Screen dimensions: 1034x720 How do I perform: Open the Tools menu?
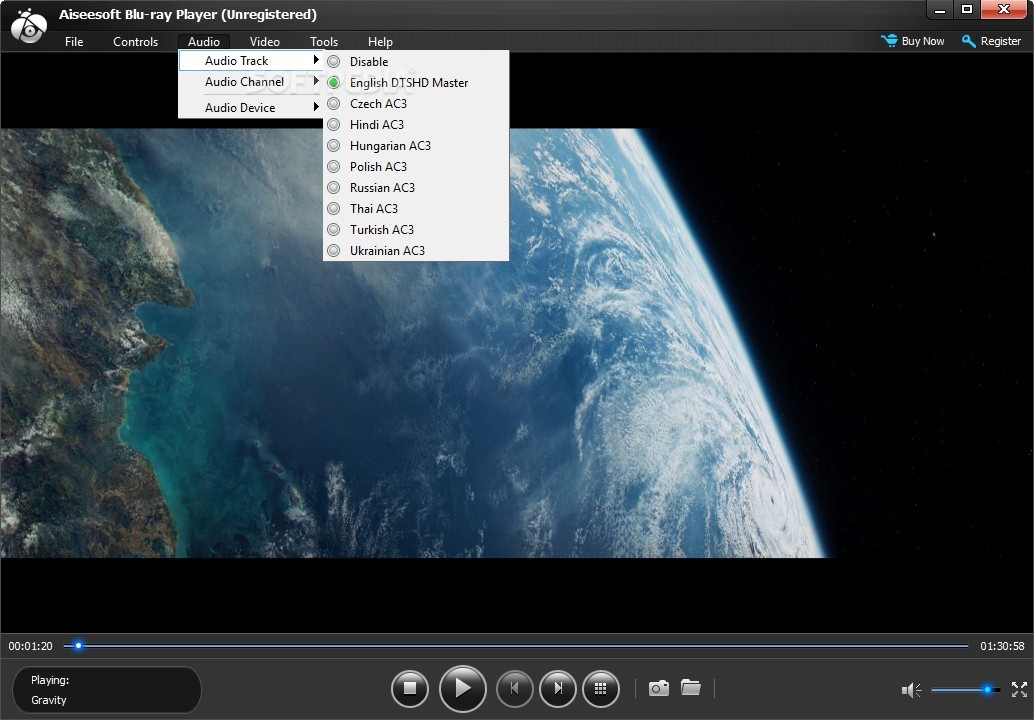coord(324,42)
